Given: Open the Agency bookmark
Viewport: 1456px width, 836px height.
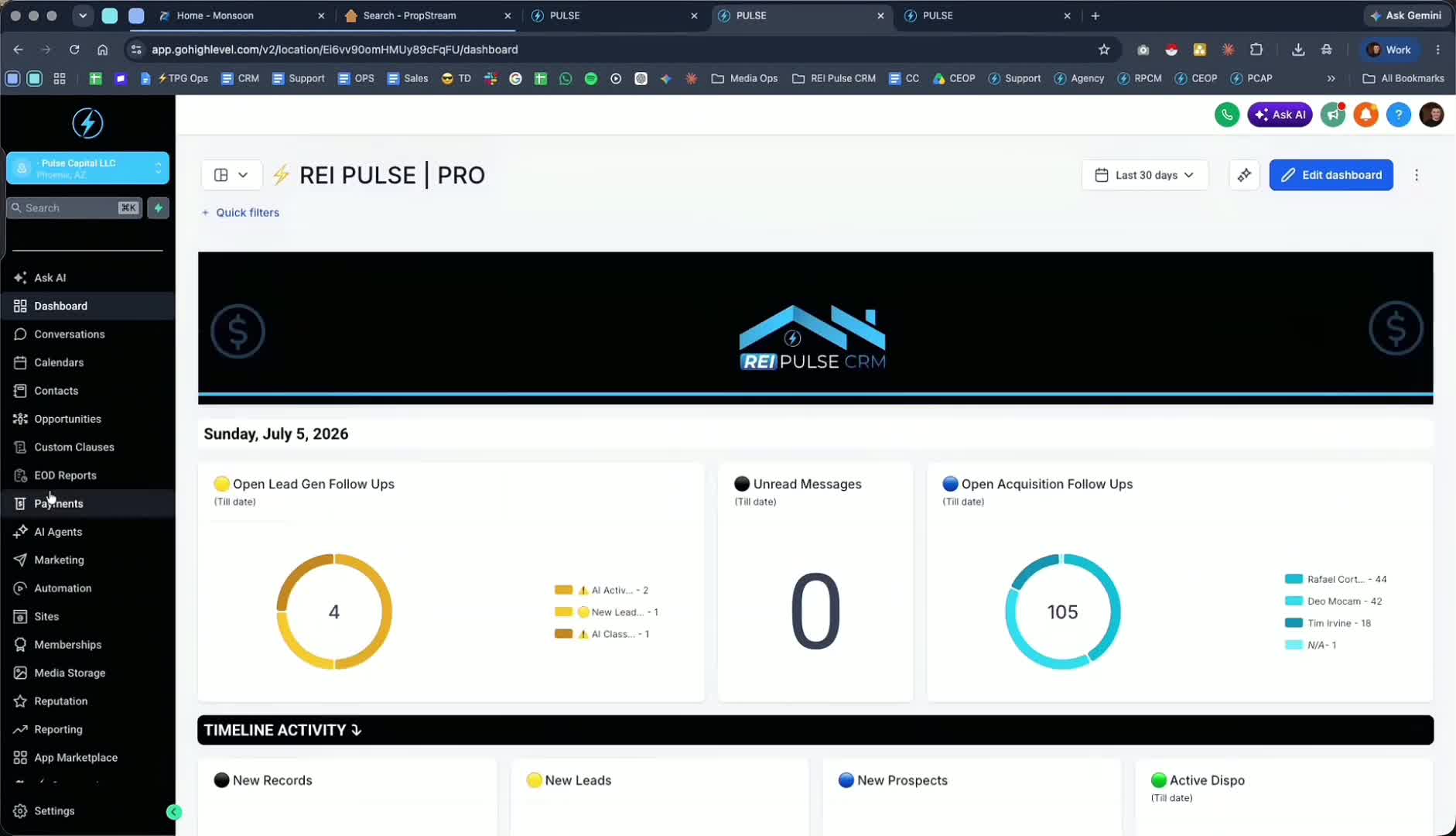Looking at the screenshot, I should tap(1079, 78).
